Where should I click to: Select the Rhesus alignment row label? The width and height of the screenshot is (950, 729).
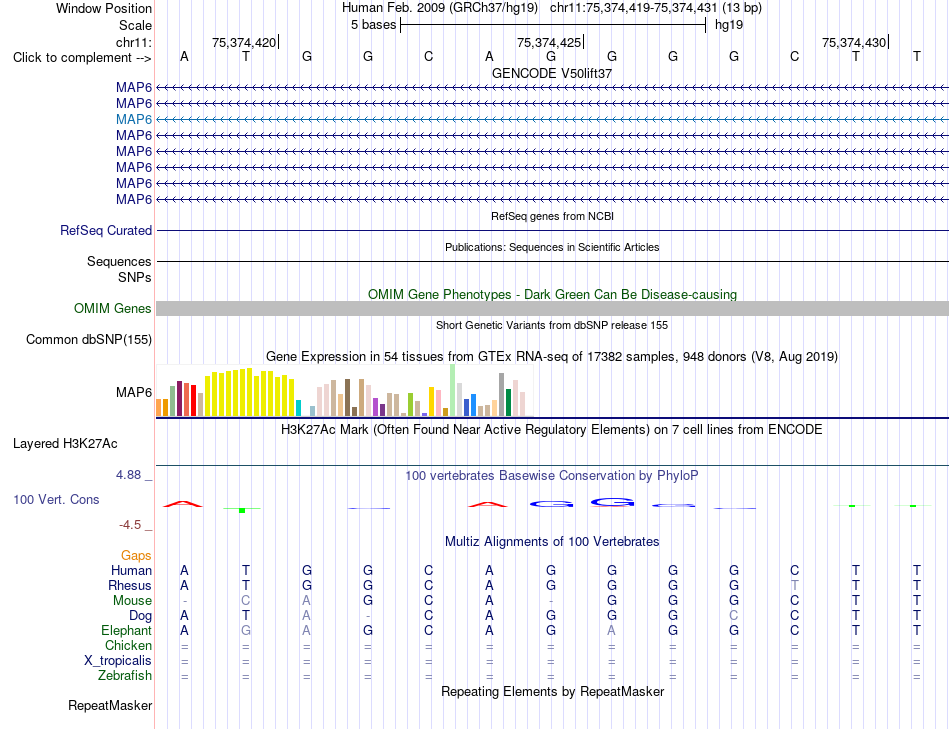(130, 586)
